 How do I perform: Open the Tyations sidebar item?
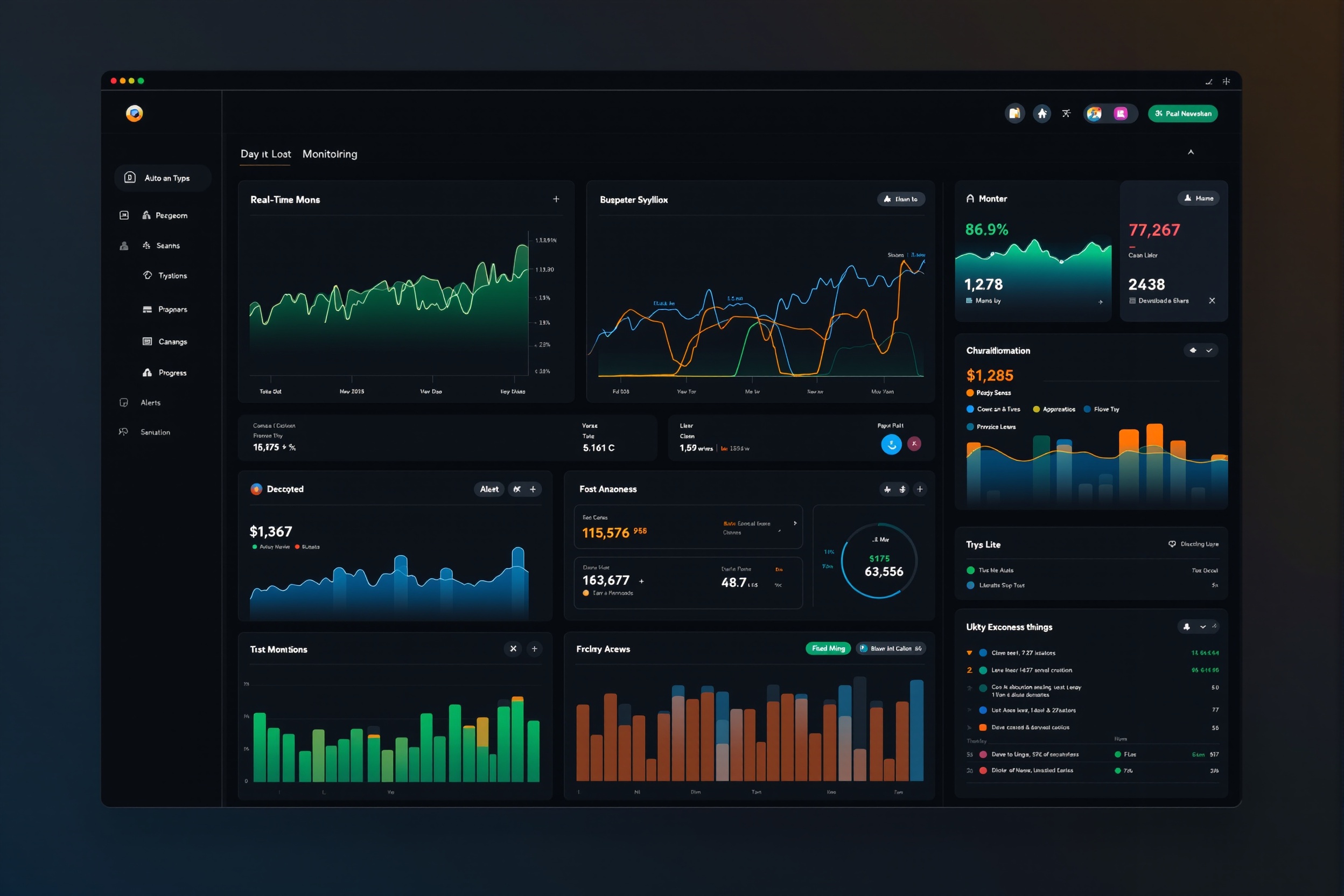pyautogui.click(x=165, y=276)
